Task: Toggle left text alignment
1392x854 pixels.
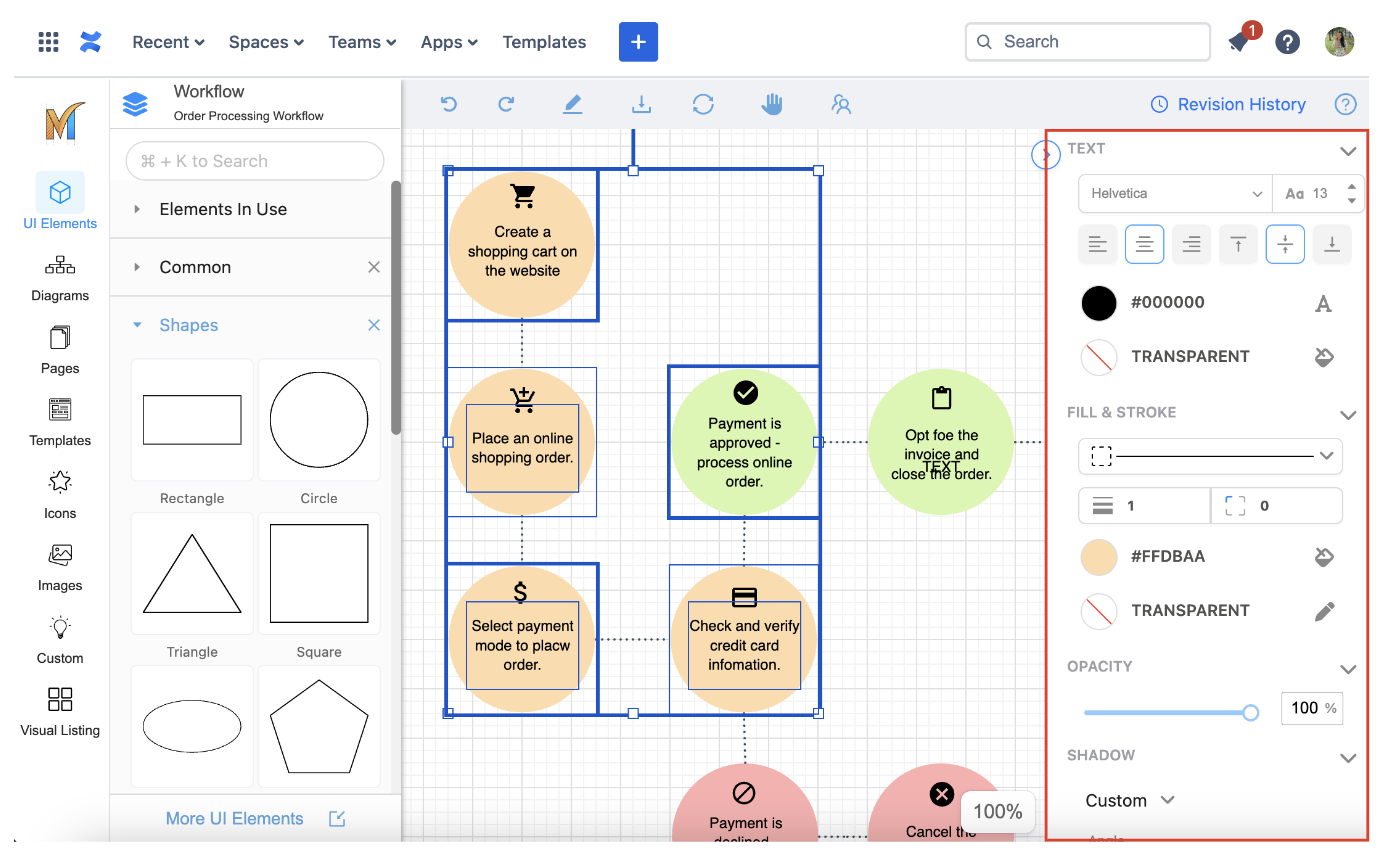Action: tap(1097, 244)
